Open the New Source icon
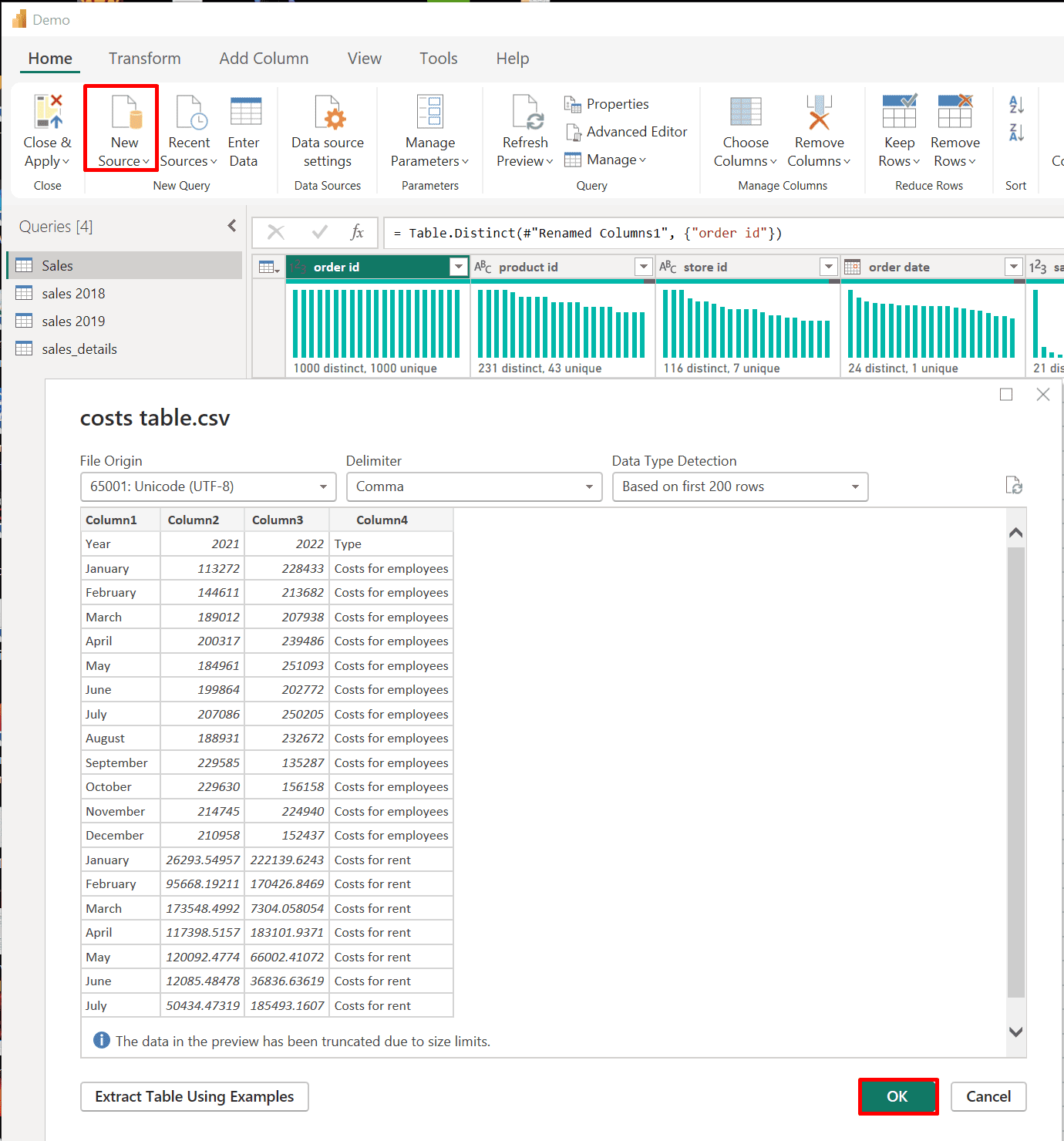The width and height of the screenshot is (1064, 1141). click(124, 113)
